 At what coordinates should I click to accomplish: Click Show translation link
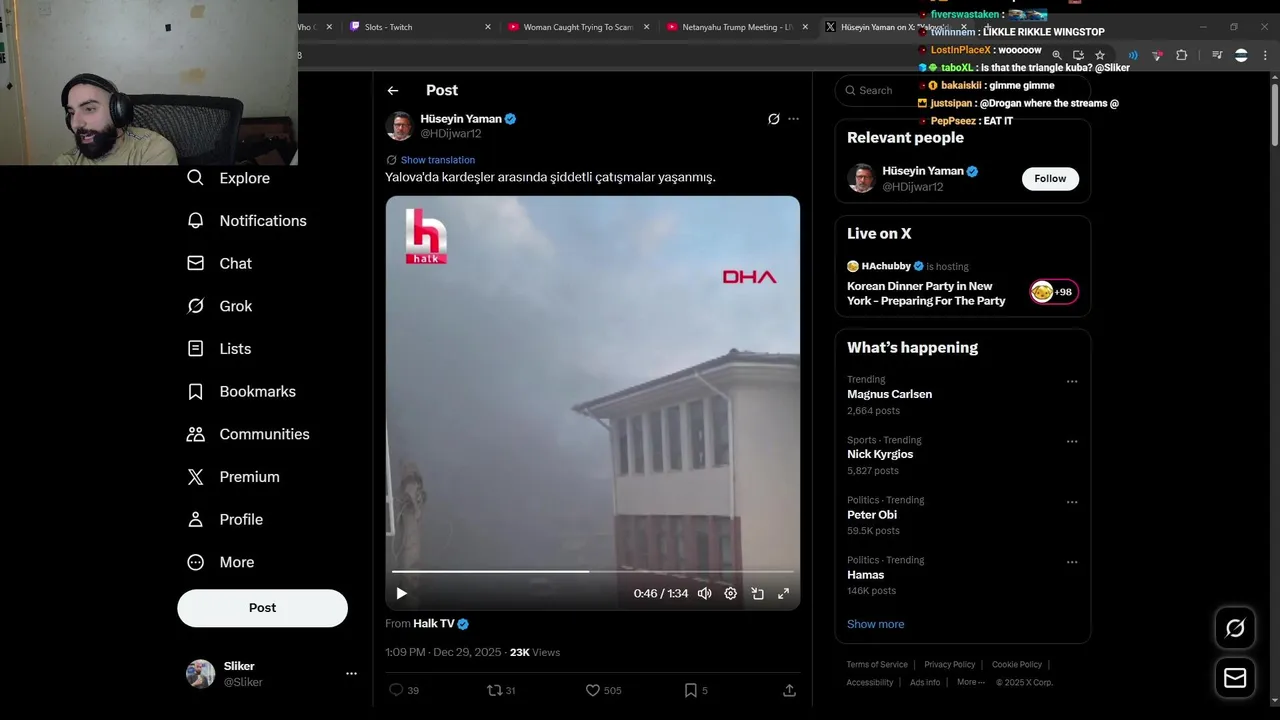click(438, 160)
